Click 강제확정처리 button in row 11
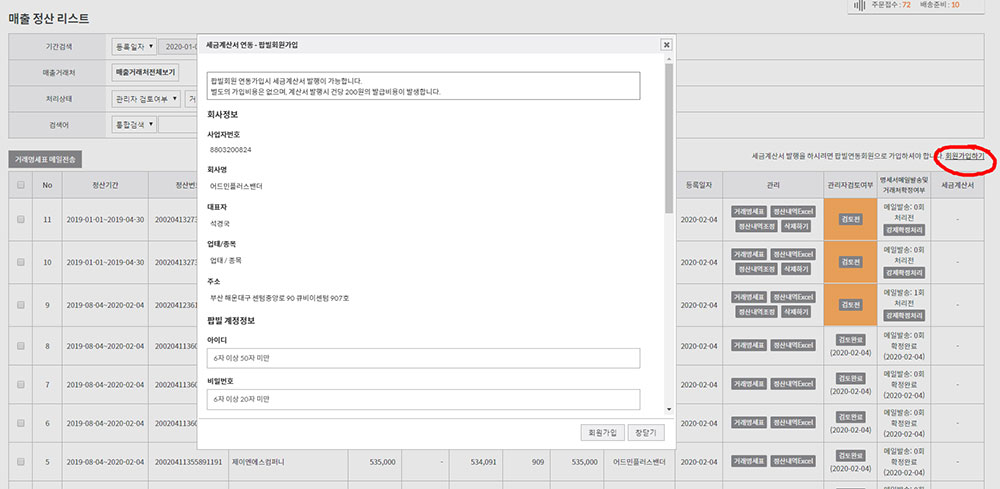The width and height of the screenshot is (1000, 489). pyautogui.click(x=904, y=230)
